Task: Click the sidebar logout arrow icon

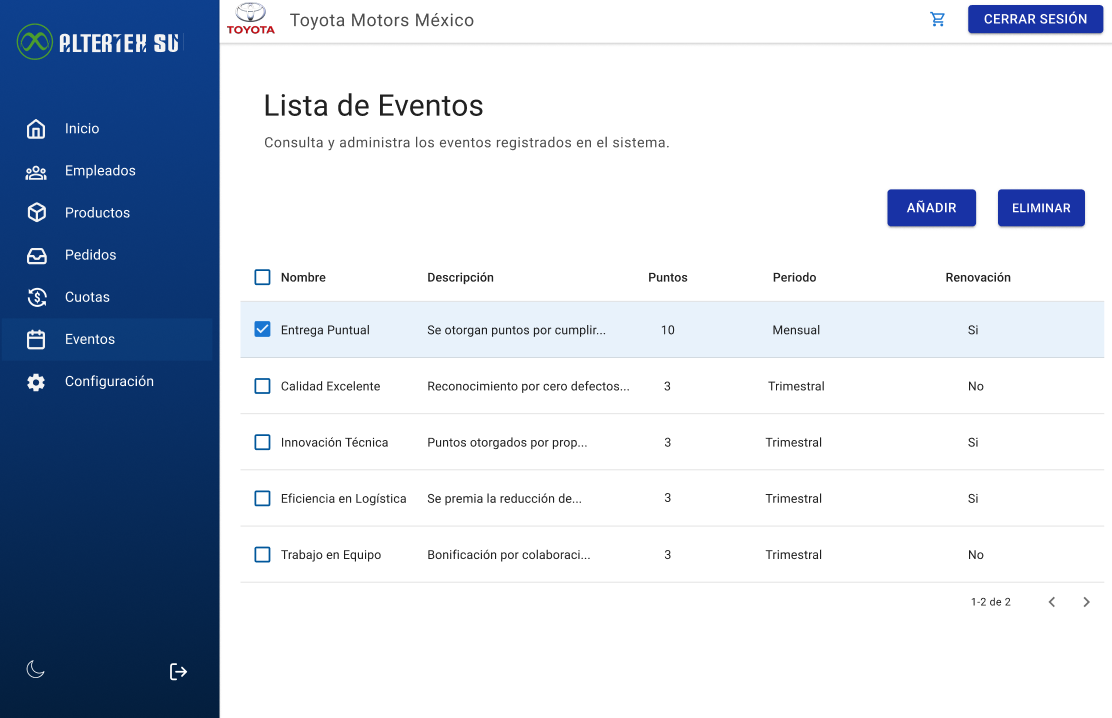Action: pyautogui.click(x=178, y=671)
